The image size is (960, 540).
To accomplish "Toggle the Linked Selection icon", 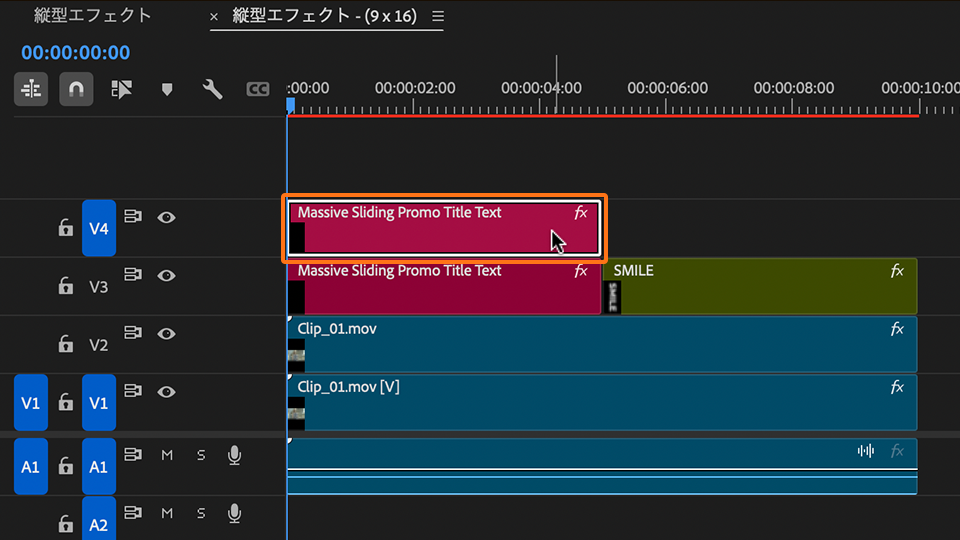I will (122, 90).
